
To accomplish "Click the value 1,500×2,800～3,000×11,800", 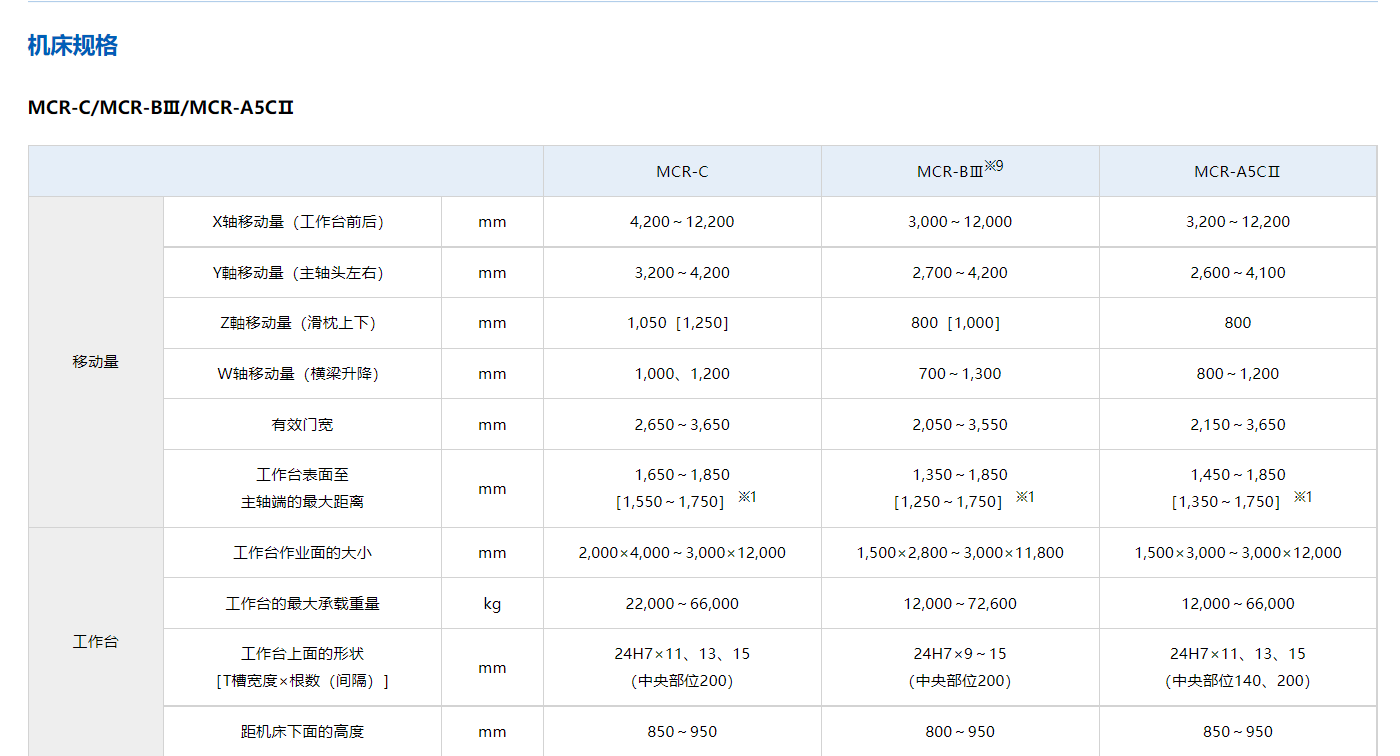I will click(x=960, y=552).
